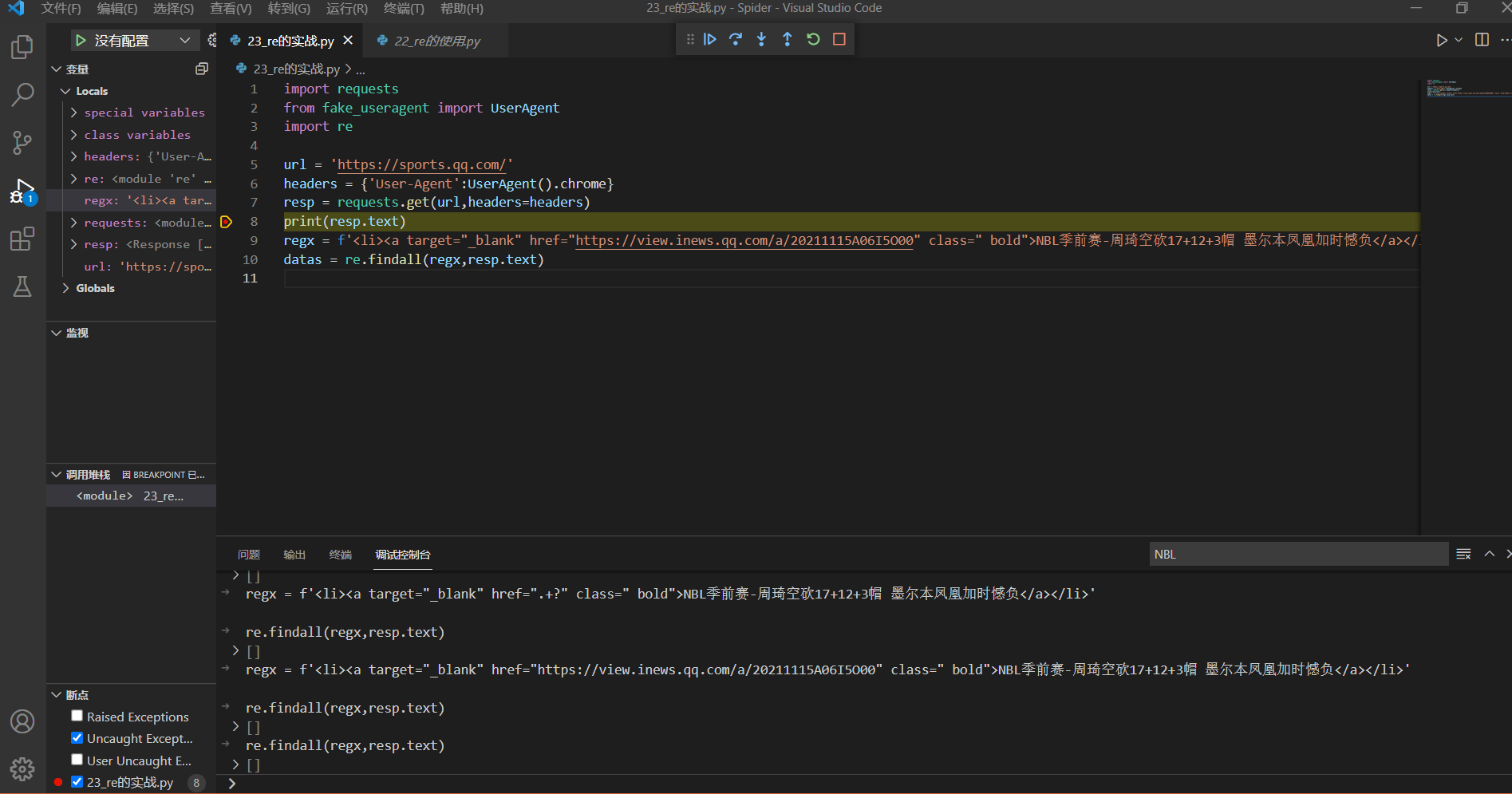The width and height of the screenshot is (1512, 794).
Task: Open the 编辑(E) menu
Action: (x=117, y=9)
